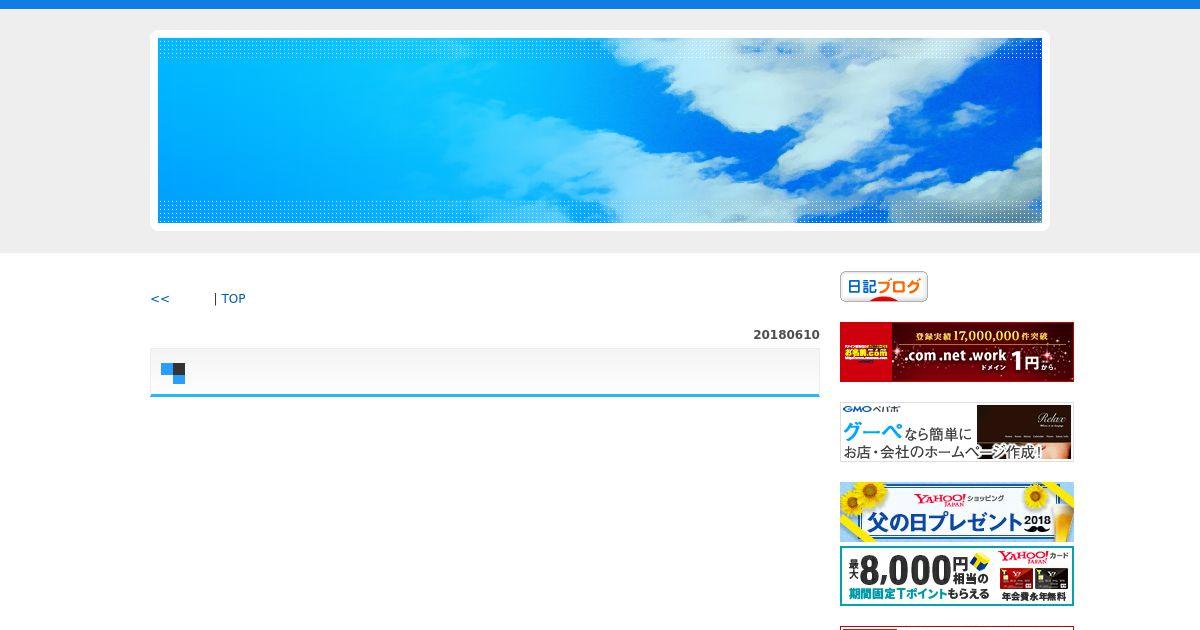Open the GMOペパボ グーペ homepage banner
The image size is (1200, 630).
957,432
